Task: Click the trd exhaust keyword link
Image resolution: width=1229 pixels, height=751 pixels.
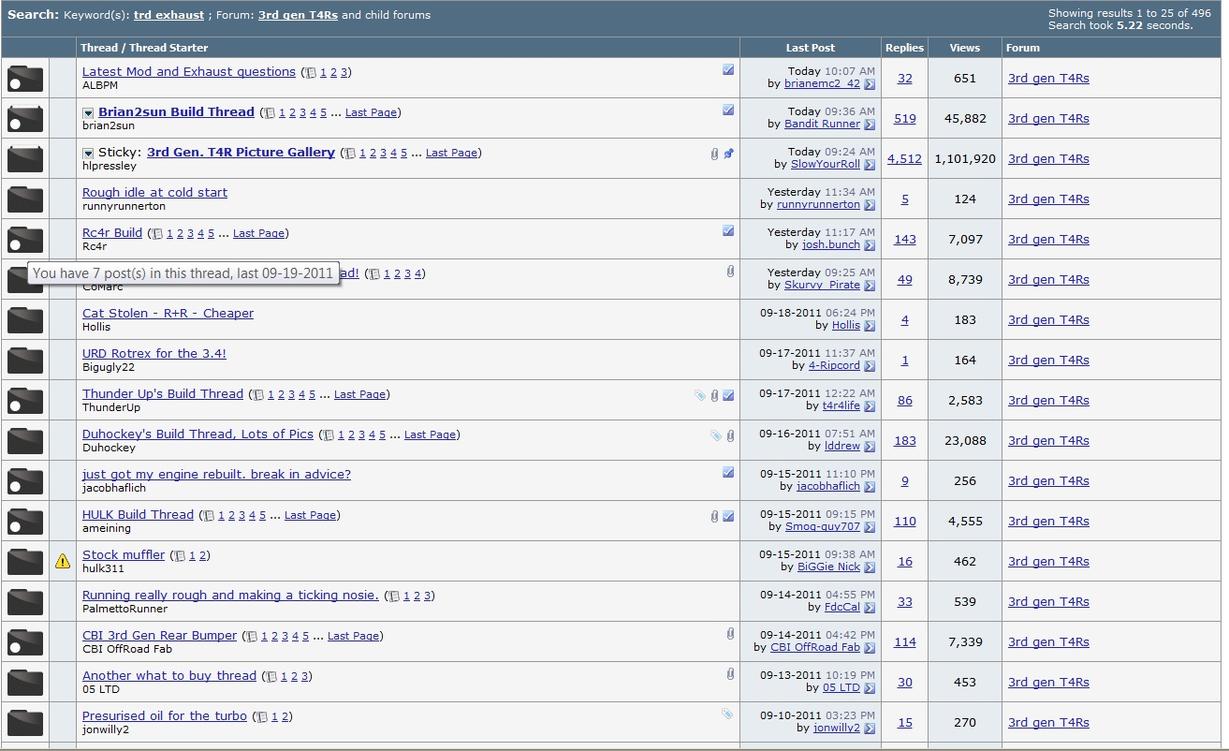Action: [168, 15]
